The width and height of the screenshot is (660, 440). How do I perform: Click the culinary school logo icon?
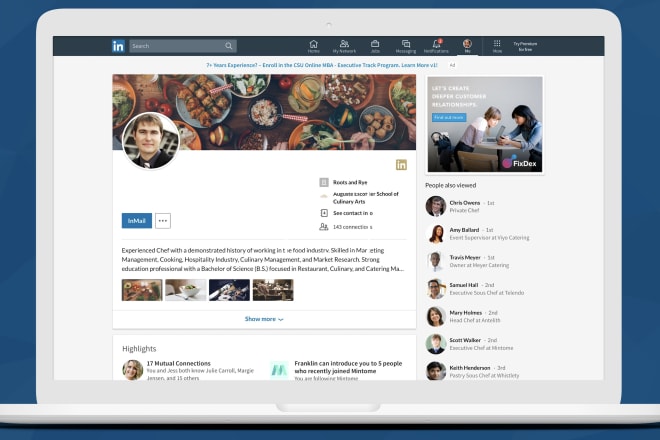(324, 196)
